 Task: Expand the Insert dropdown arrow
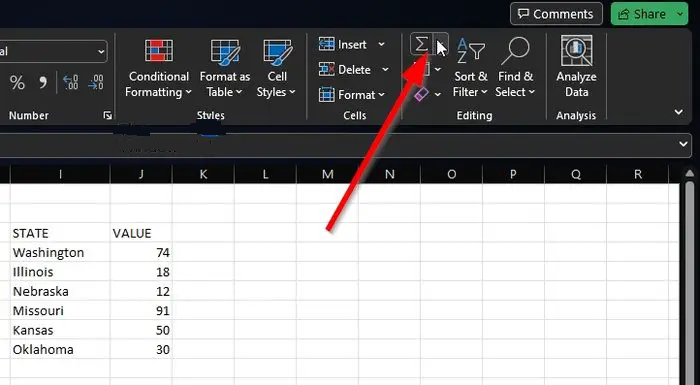pyautogui.click(x=381, y=44)
